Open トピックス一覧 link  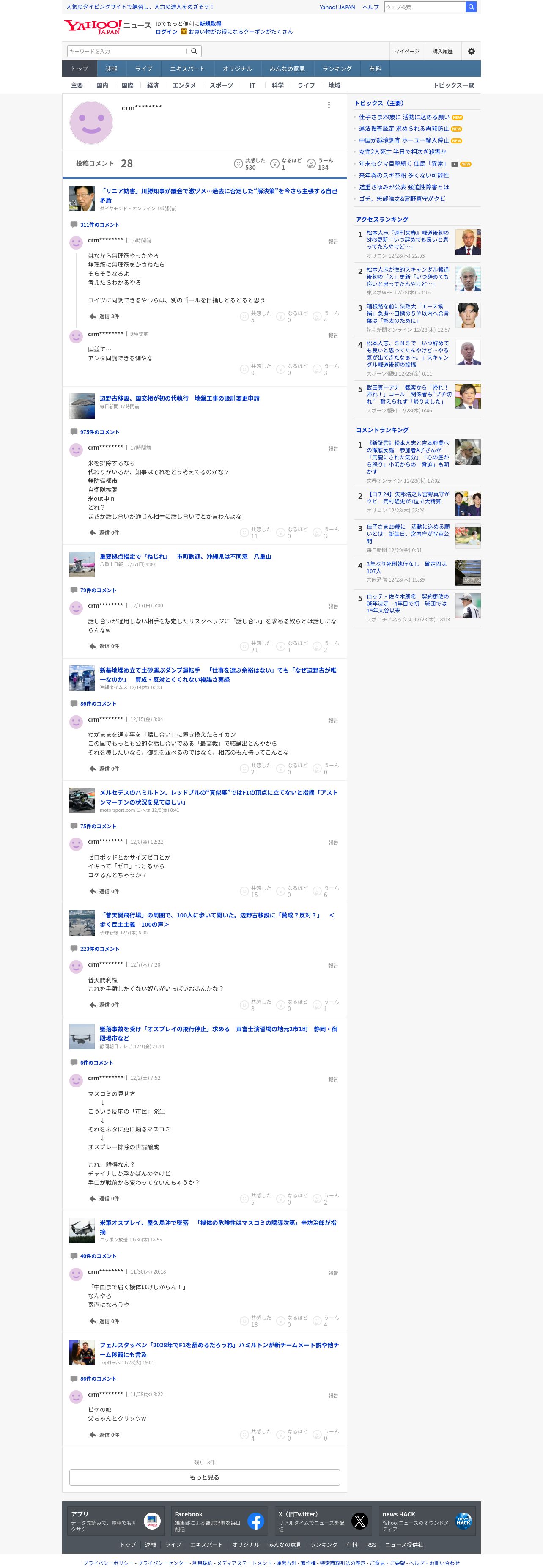[x=453, y=85]
